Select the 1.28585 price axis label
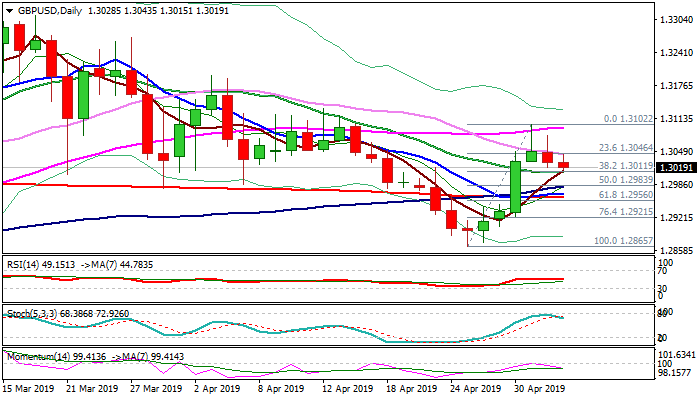This screenshot has height=400, width=700. (x=676, y=250)
